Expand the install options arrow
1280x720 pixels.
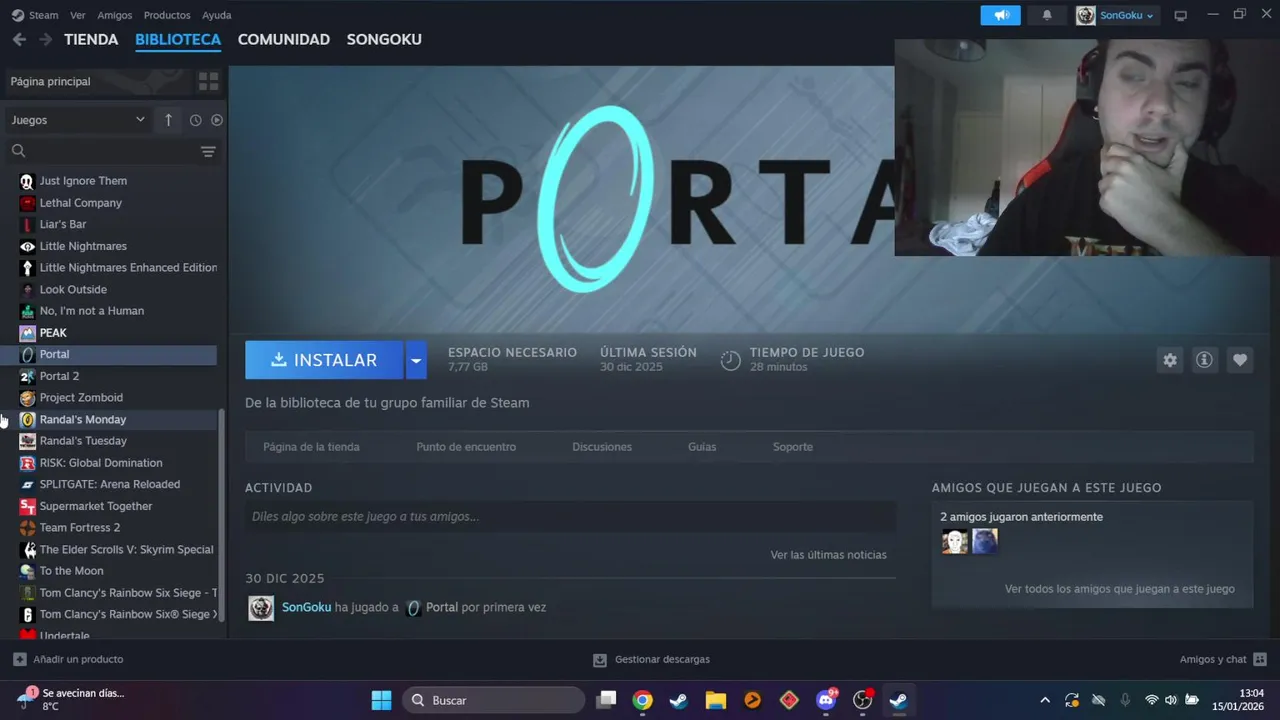(416, 360)
